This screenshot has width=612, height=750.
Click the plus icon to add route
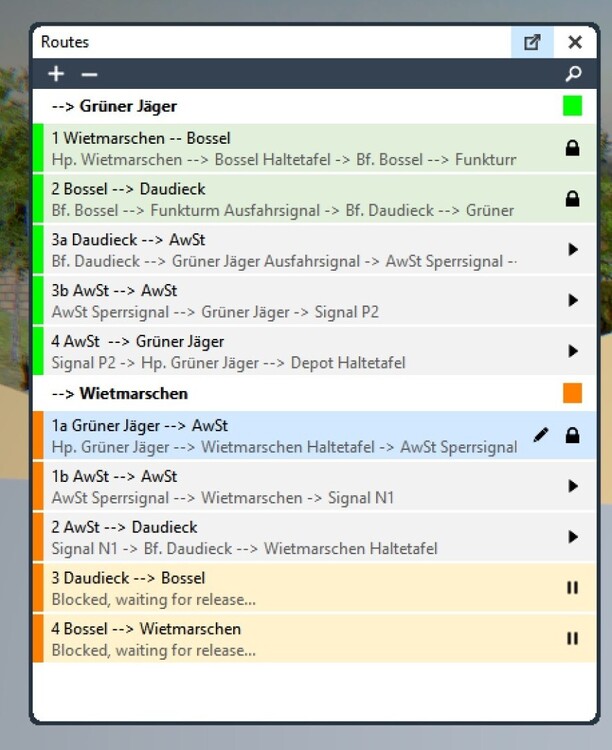[56, 74]
